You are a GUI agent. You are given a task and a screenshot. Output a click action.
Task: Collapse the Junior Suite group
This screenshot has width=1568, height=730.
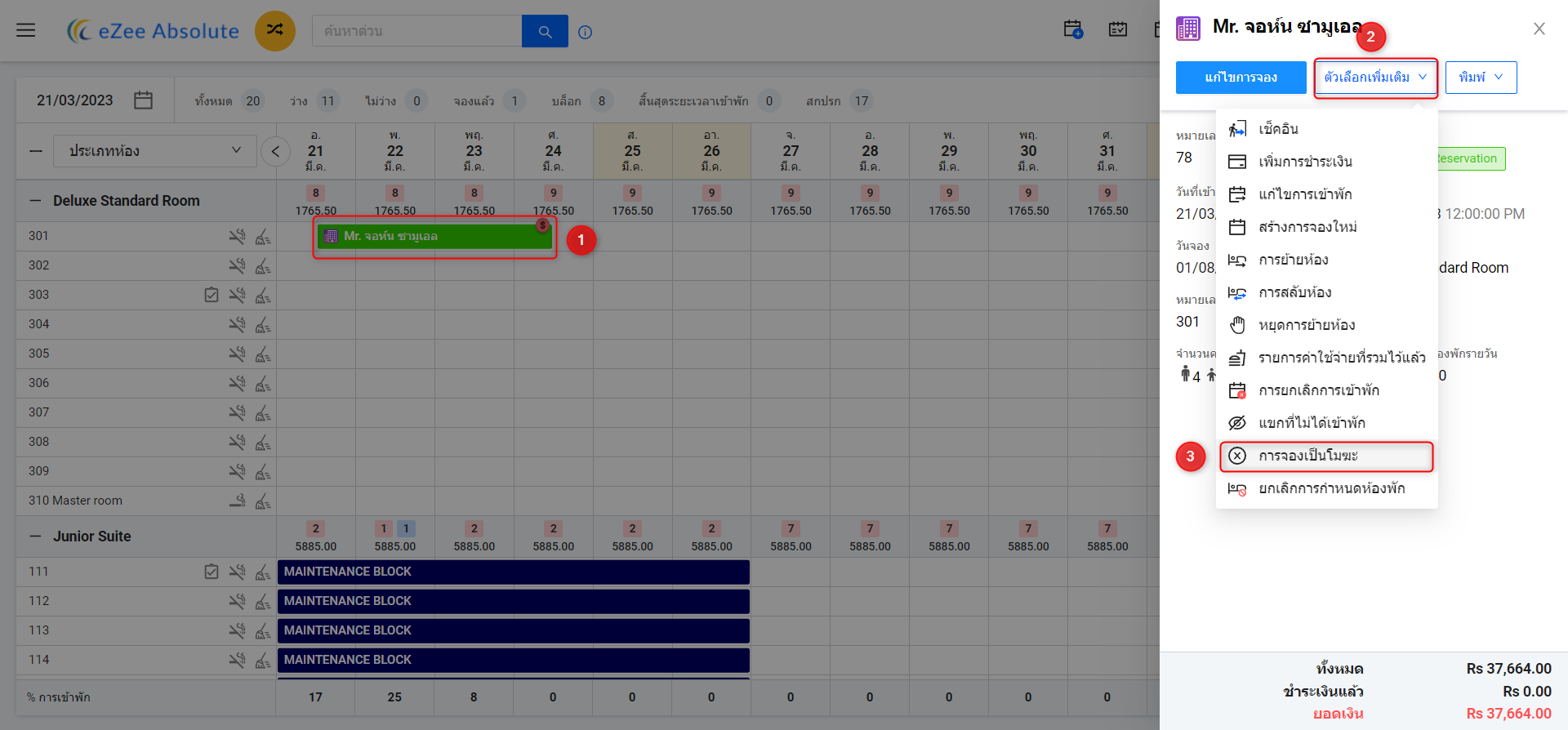(35, 536)
